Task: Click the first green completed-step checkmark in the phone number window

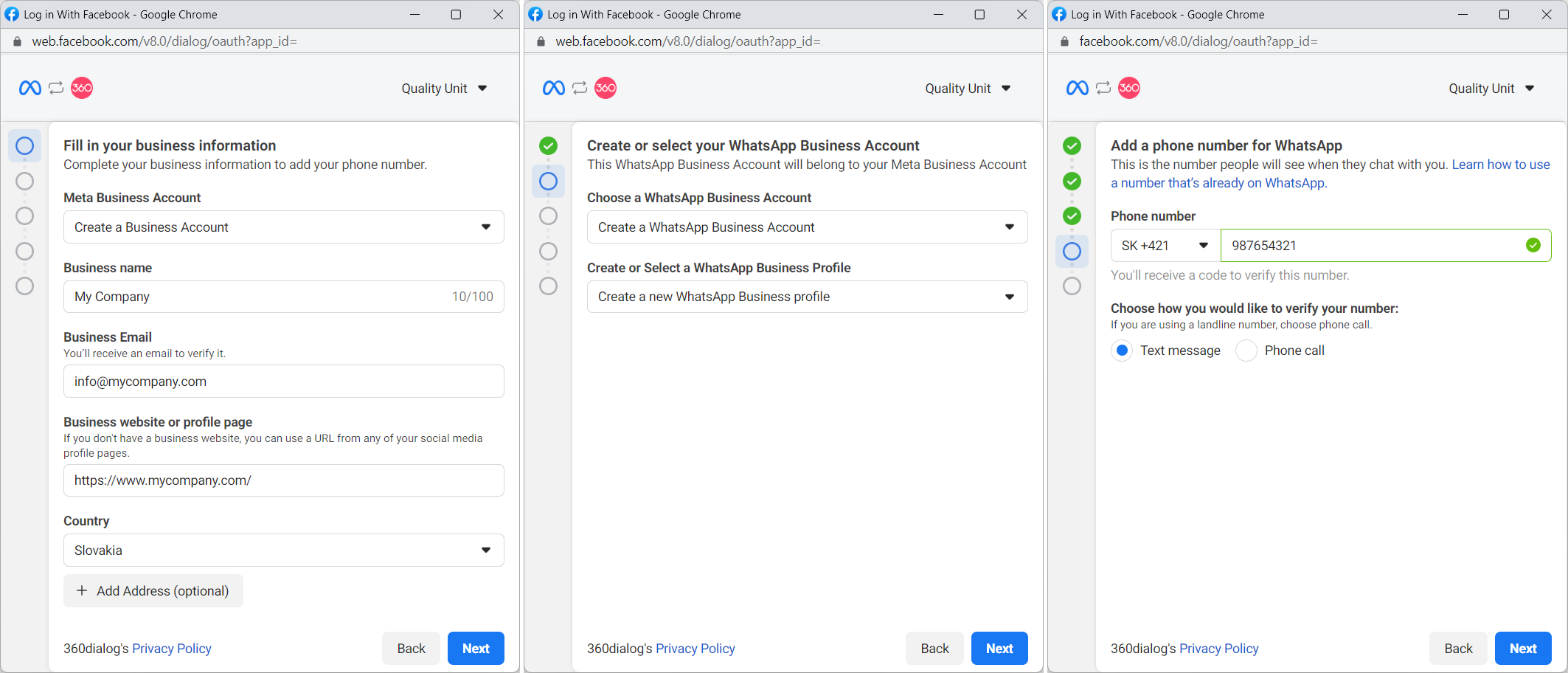Action: (x=1072, y=146)
